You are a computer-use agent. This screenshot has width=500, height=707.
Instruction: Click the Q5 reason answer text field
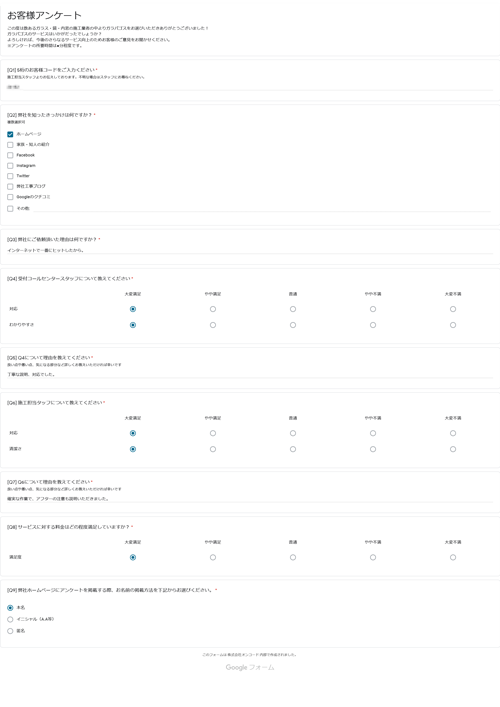(250, 374)
